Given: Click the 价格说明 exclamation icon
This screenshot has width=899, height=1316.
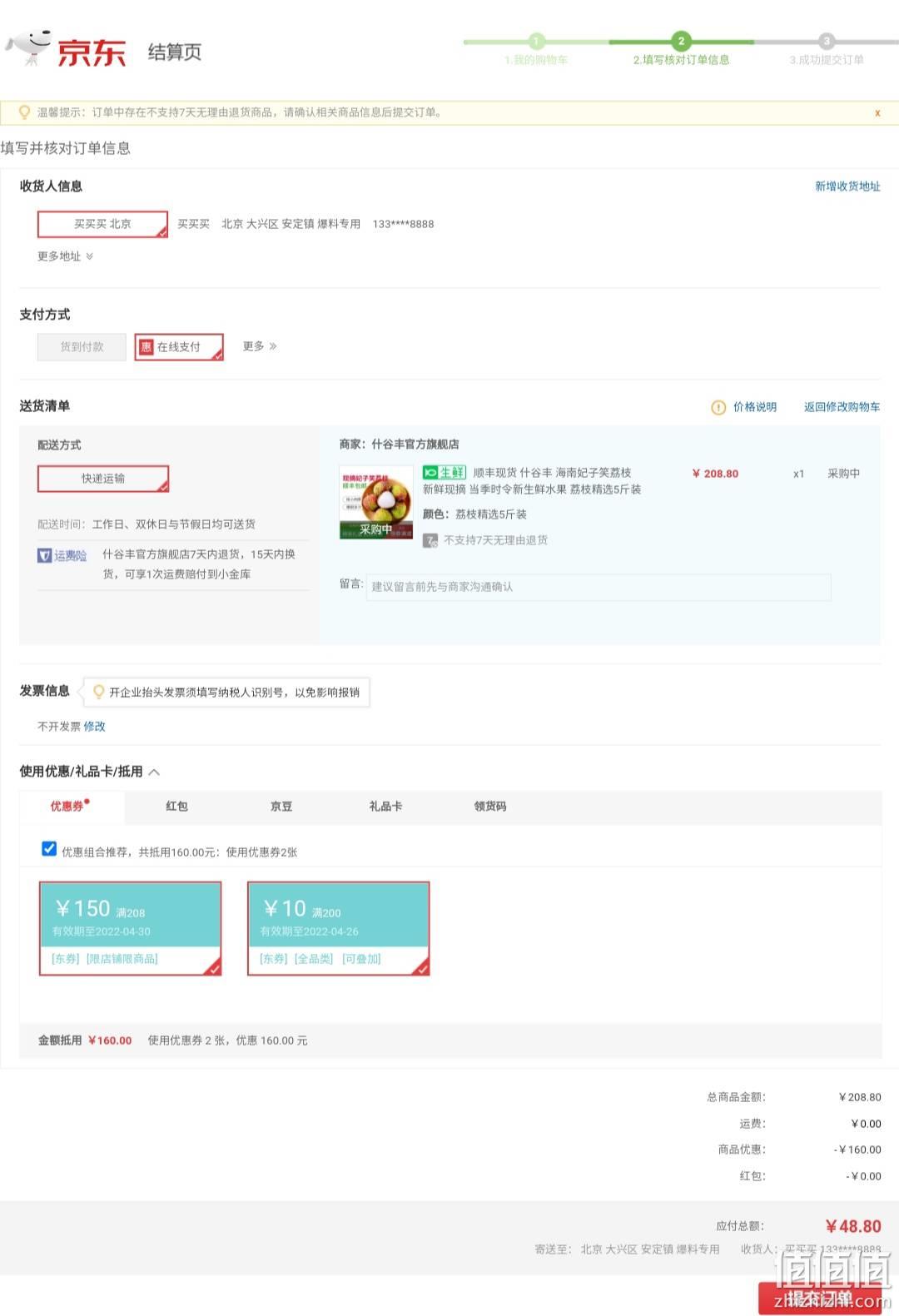Looking at the screenshot, I should (718, 407).
